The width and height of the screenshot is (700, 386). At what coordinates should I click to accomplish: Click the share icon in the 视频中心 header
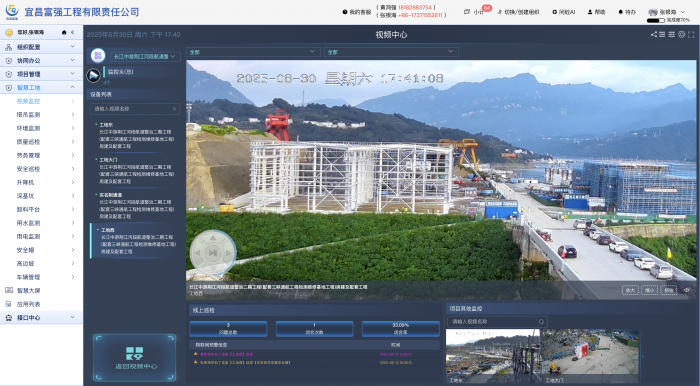[654, 34]
